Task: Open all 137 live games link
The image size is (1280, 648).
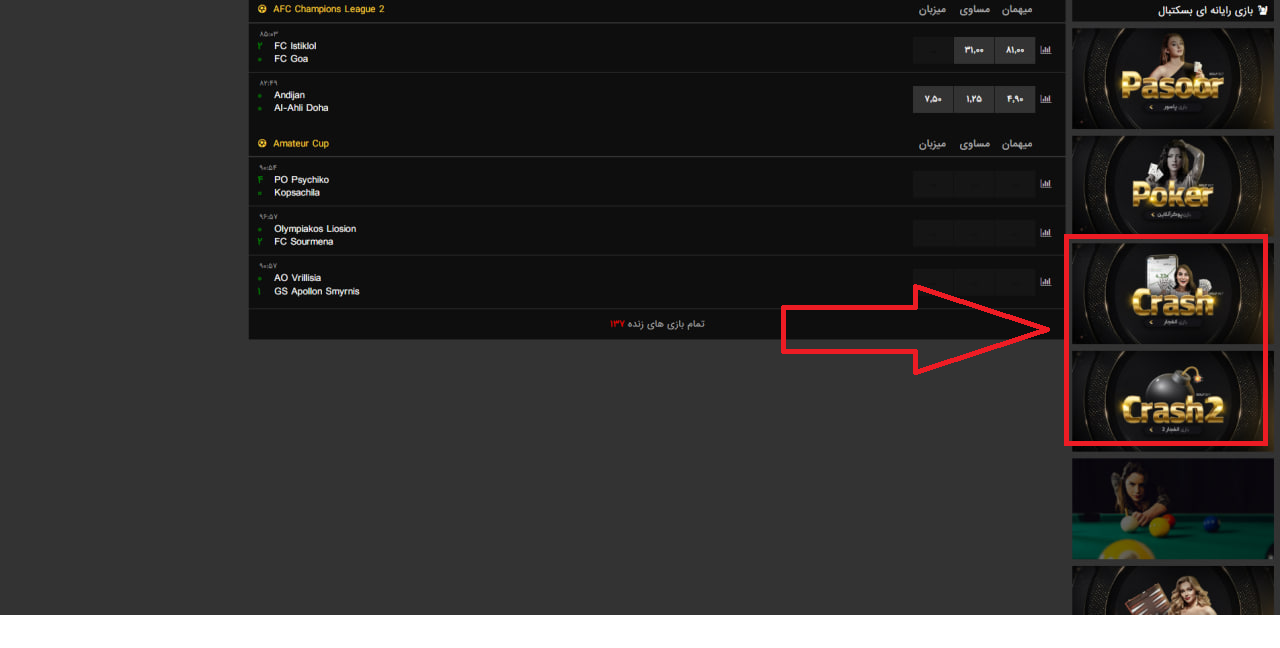Action: [657, 324]
